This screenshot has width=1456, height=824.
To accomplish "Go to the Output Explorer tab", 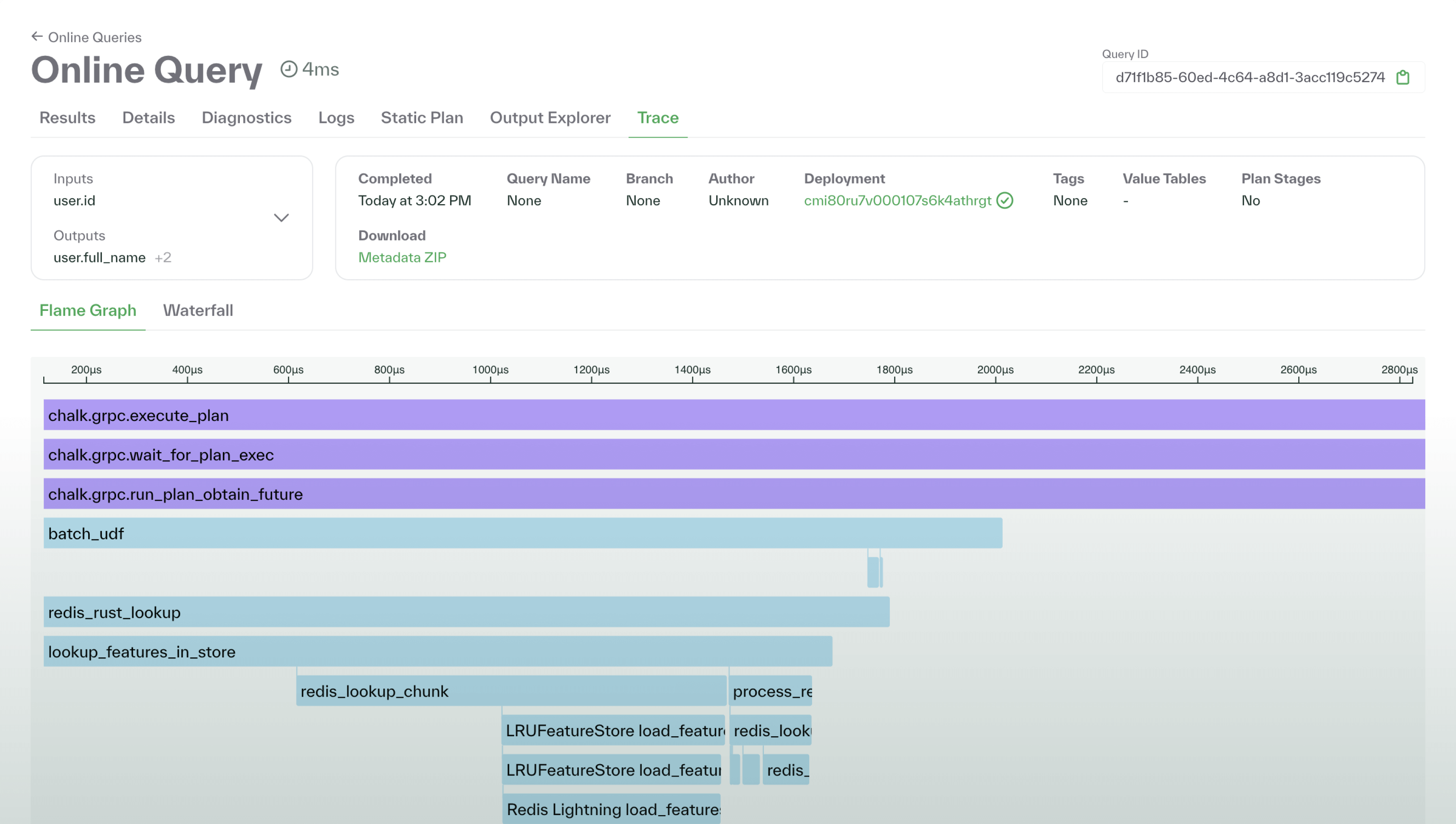I will (x=550, y=117).
